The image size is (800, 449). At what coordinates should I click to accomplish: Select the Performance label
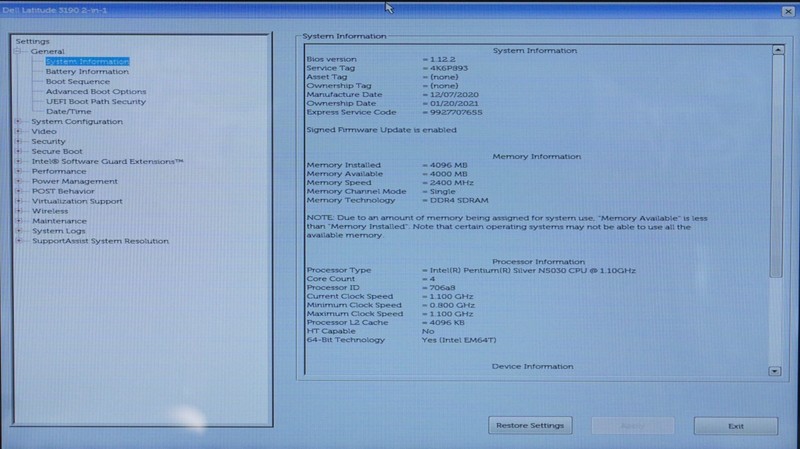tap(59, 171)
